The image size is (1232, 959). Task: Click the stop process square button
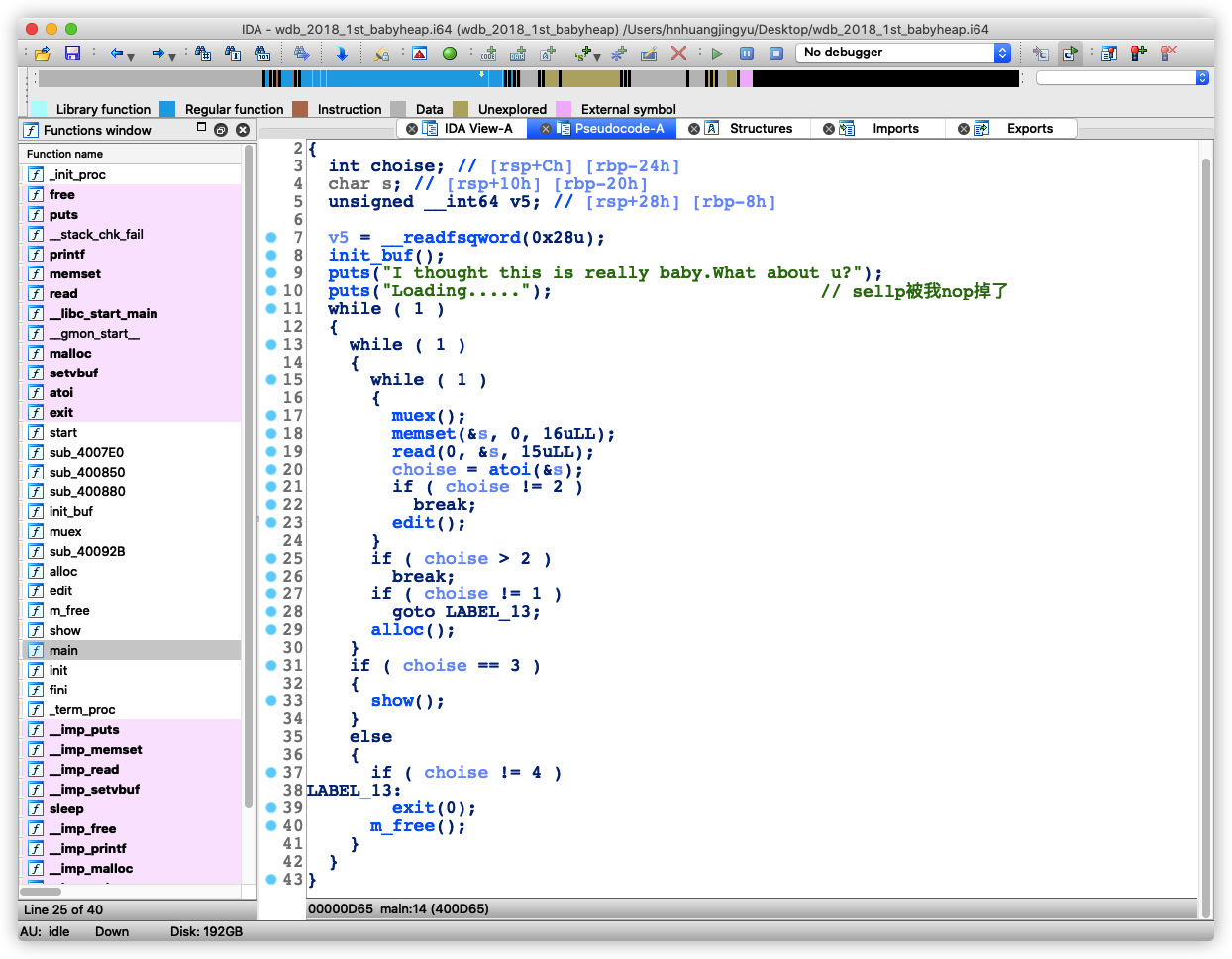click(776, 53)
